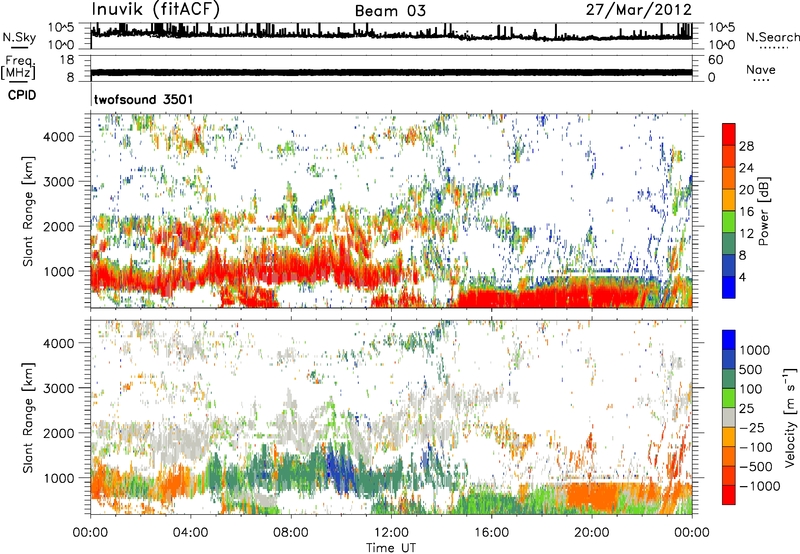Click the 60 tick on Nave axis
This screenshot has height=554, width=800.
pos(715,60)
